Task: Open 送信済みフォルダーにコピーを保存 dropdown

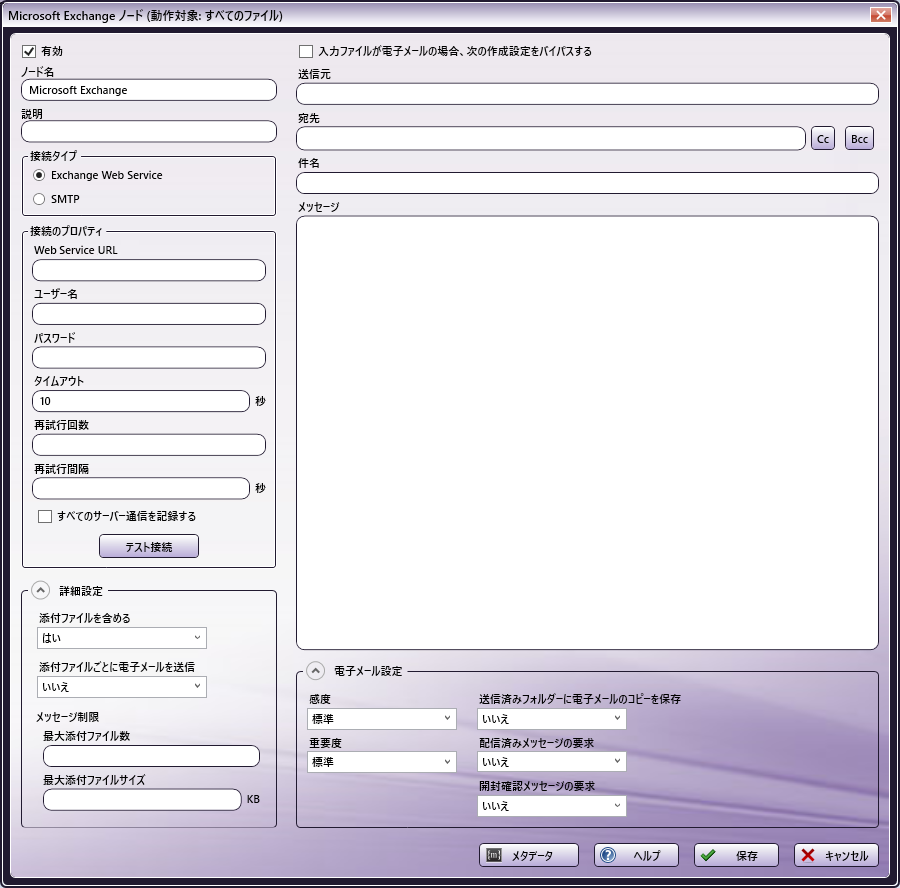Action: [x=552, y=719]
